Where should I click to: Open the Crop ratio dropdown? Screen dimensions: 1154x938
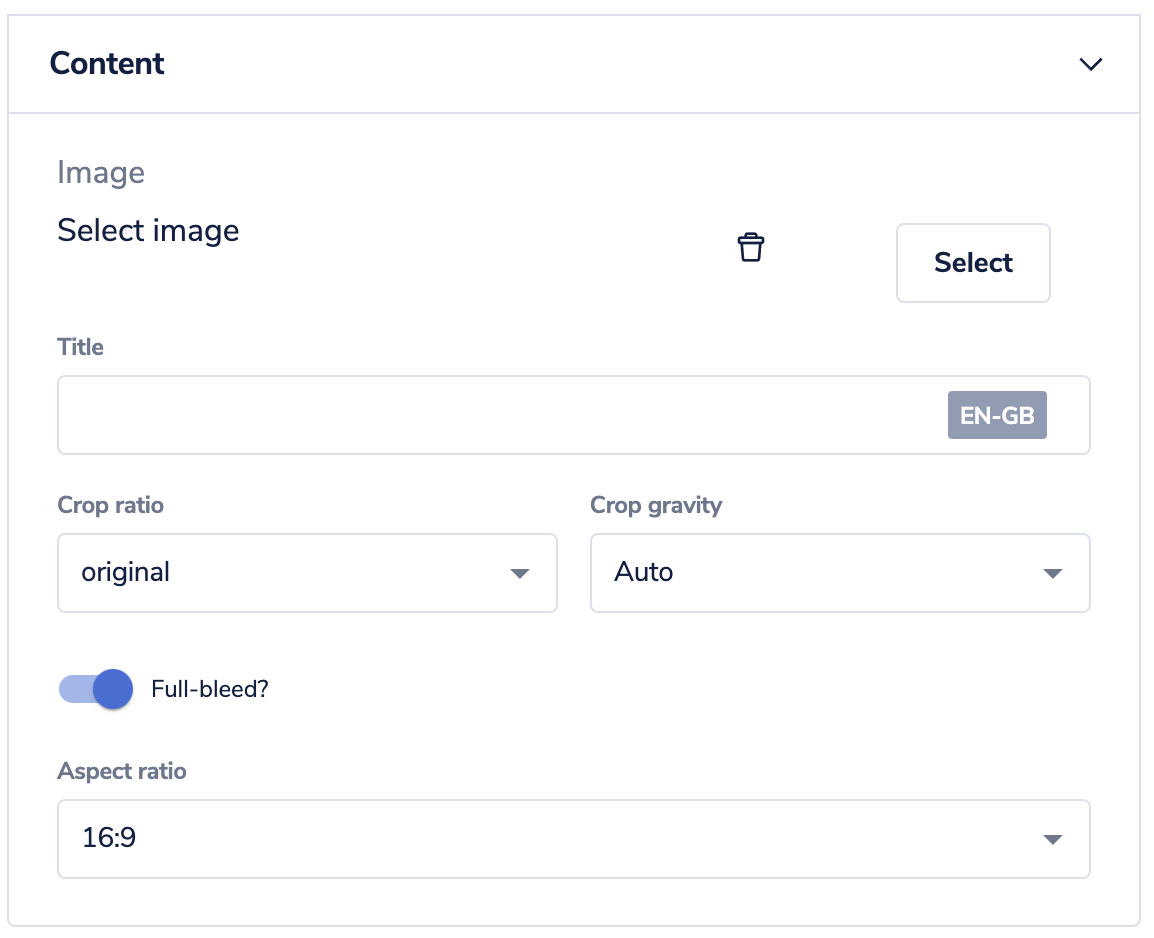click(x=307, y=573)
